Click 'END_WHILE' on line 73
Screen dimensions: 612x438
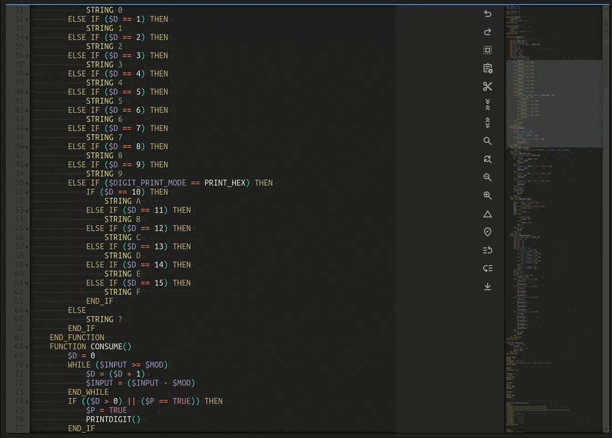[88, 392]
